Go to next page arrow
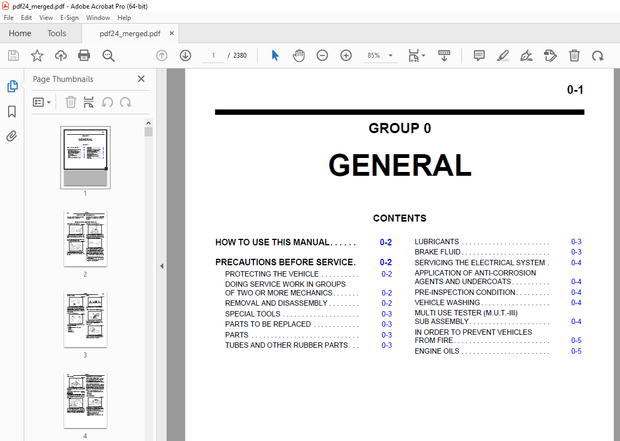The height and width of the screenshot is (441, 620). coord(185,55)
